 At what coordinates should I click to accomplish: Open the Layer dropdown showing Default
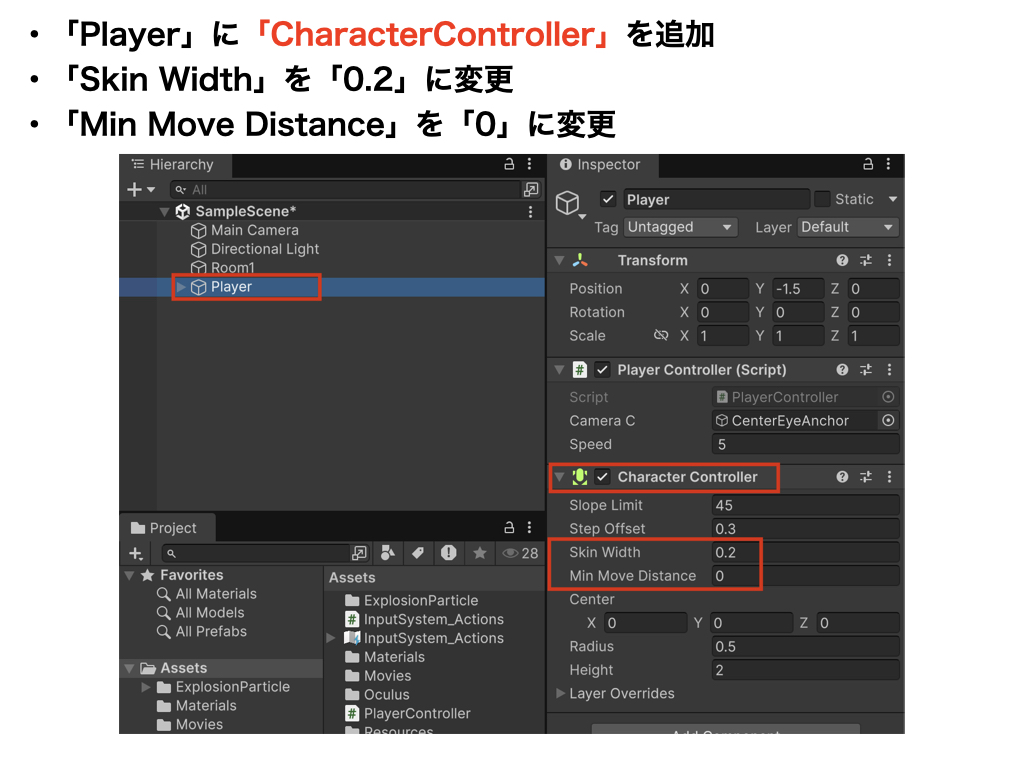847,227
